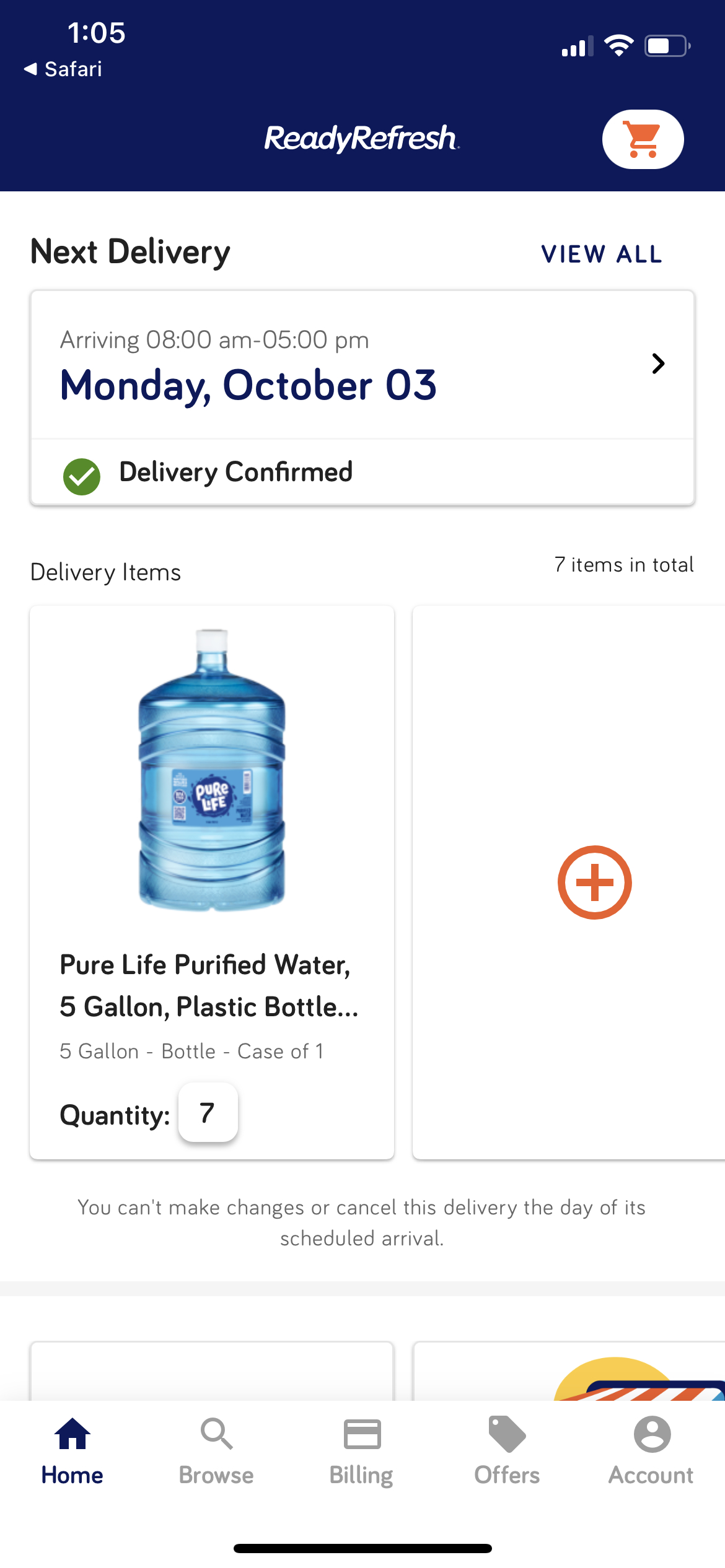Tap the Pure Life water bottle image

(212, 770)
